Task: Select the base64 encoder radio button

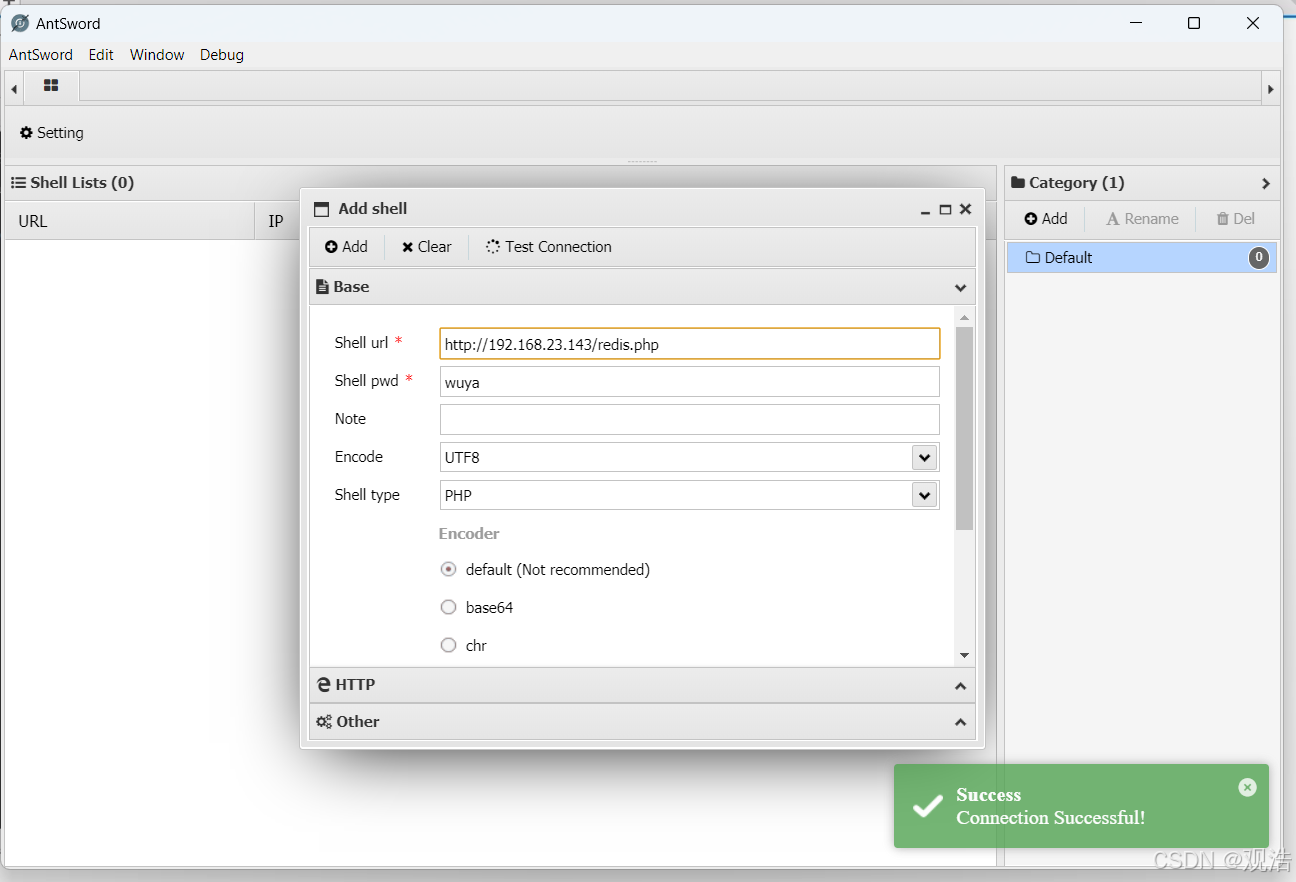Action: click(448, 607)
